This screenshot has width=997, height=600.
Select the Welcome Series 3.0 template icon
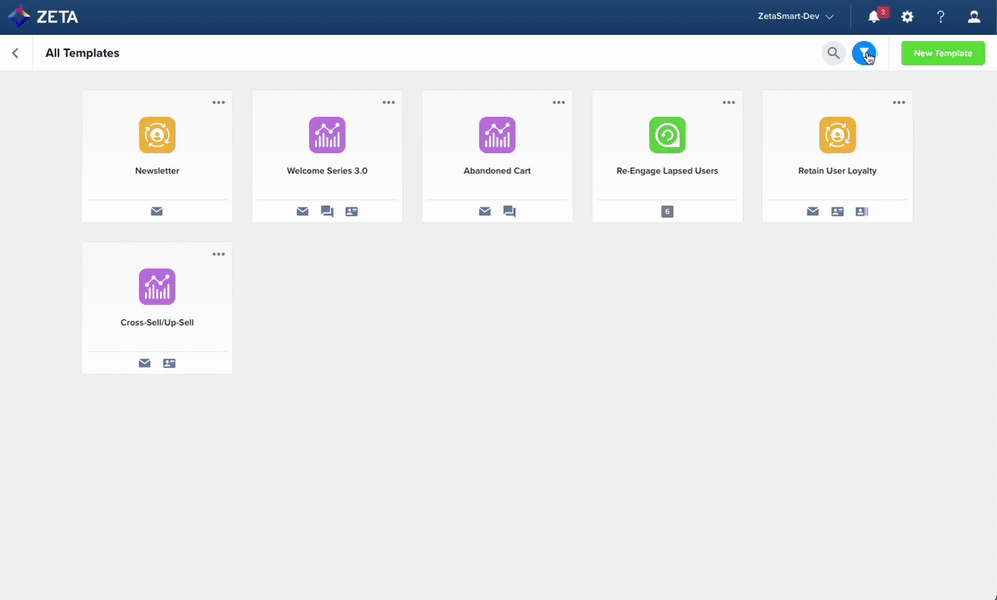[x=327, y=133]
